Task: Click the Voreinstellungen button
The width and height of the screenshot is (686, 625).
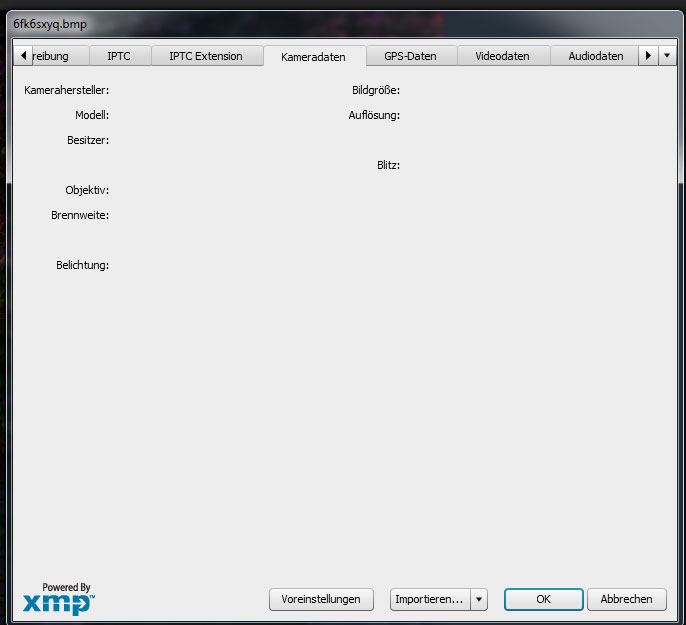Action: (321, 599)
